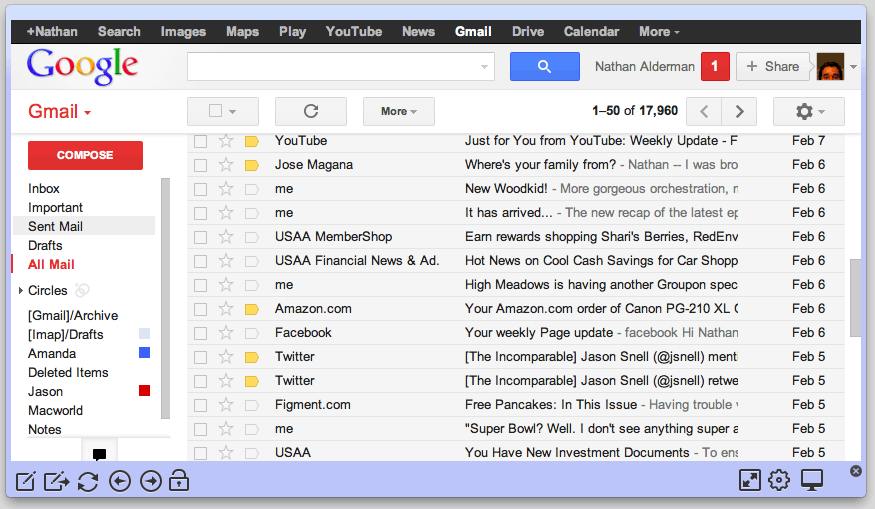Viewport: 875px width, 509px height.
Task: Open the Inbox folder
Action: coord(44,189)
